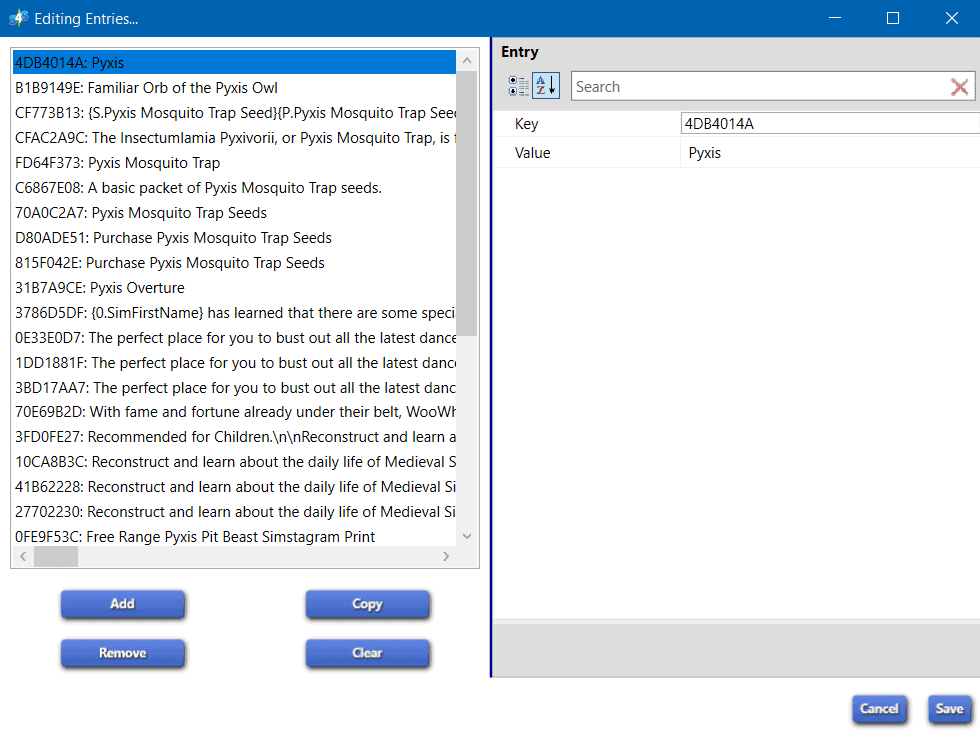
Task: Maximize the Editing Entries window
Action: tap(893, 18)
